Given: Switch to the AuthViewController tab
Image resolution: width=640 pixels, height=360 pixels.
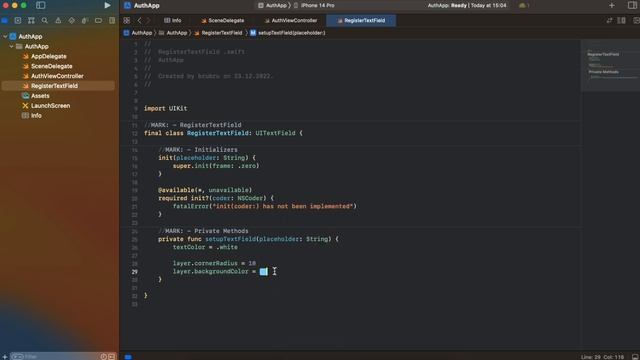Looking at the screenshot, I should 291,20.
